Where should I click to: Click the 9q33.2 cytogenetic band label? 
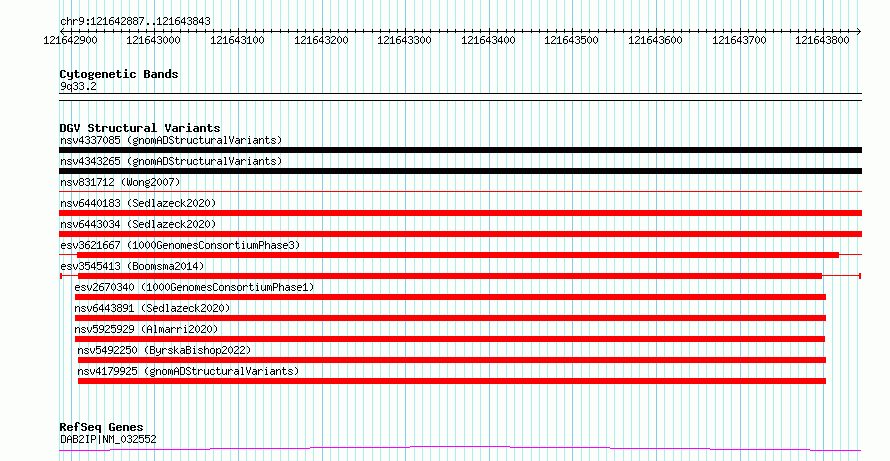[78, 87]
